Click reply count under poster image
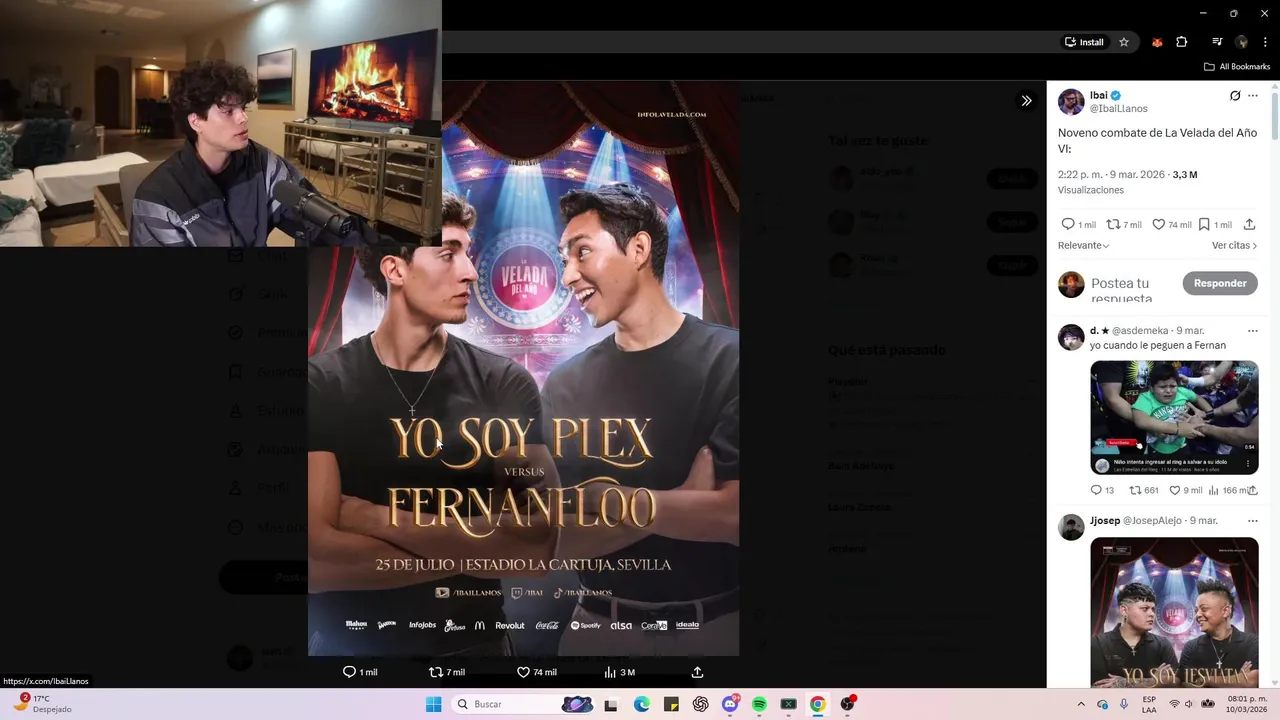Screen dimensions: 1280x720 (360, 672)
